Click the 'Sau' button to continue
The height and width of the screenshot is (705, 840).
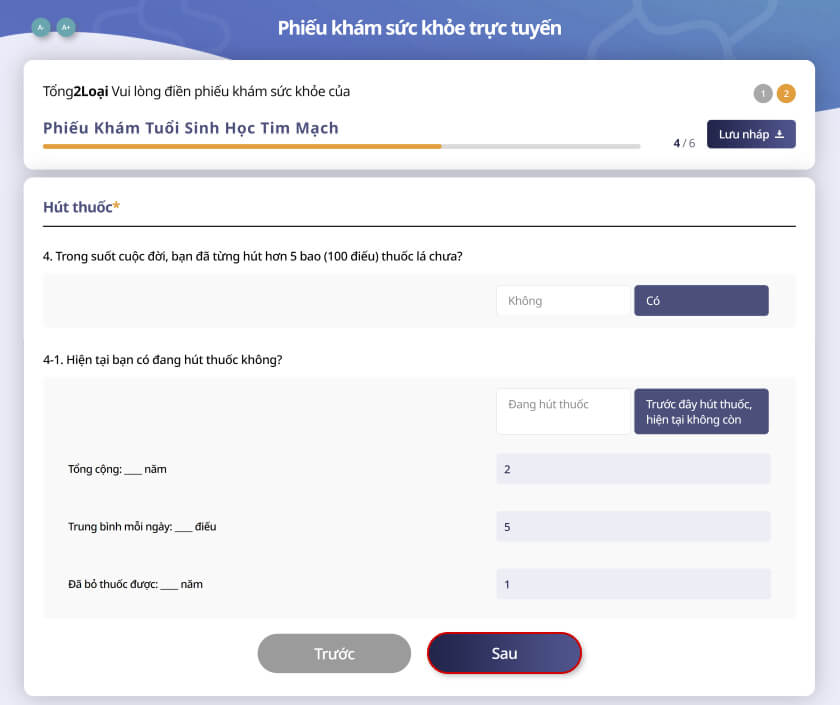click(504, 653)
